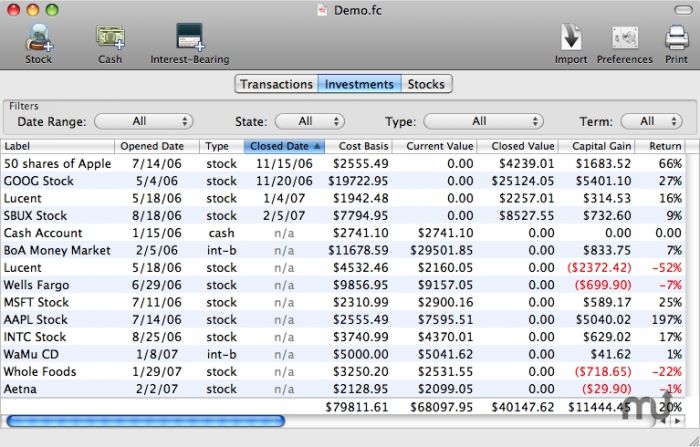Image resolution: width=700 pixels, height=447 pixels.
Task: Add an Interest-Bearing account
Action: coord(190,44)
